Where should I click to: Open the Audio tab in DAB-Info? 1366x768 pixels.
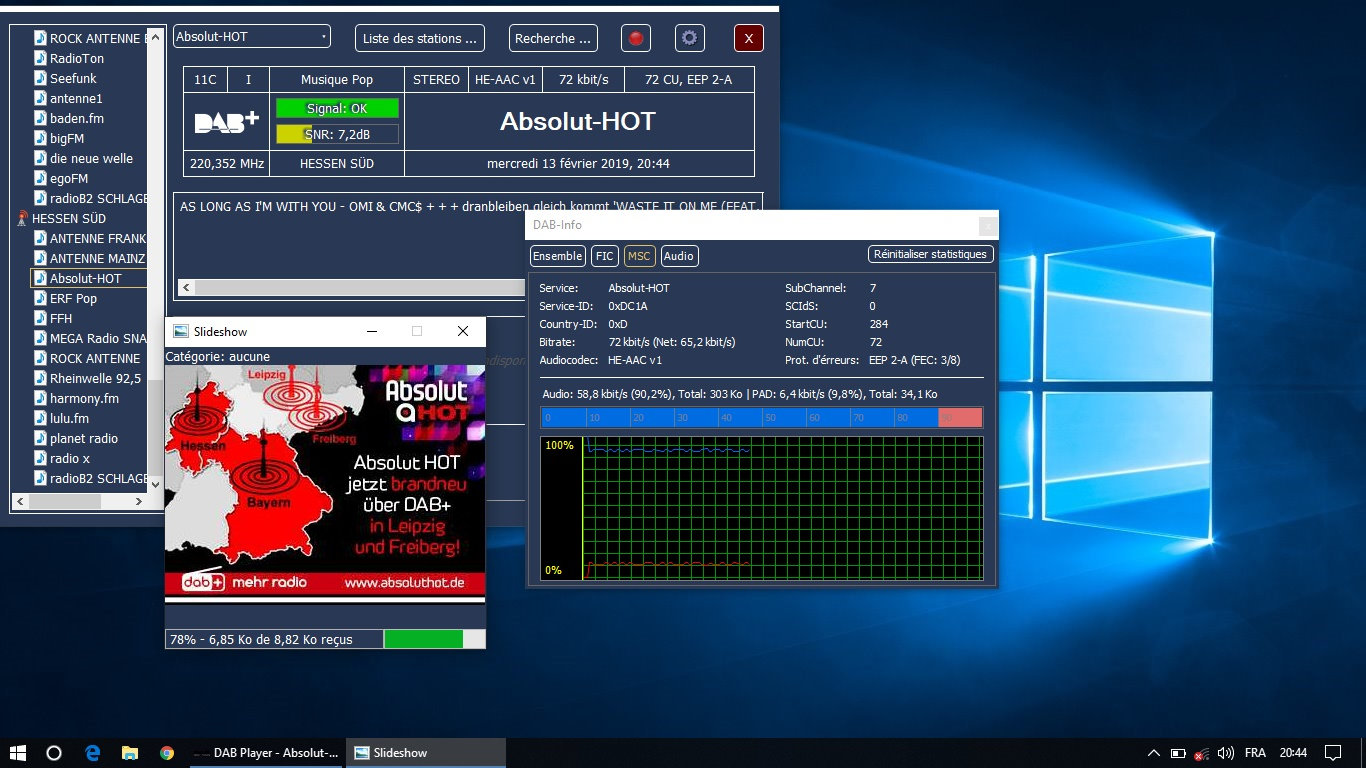(x=678, y=256)
